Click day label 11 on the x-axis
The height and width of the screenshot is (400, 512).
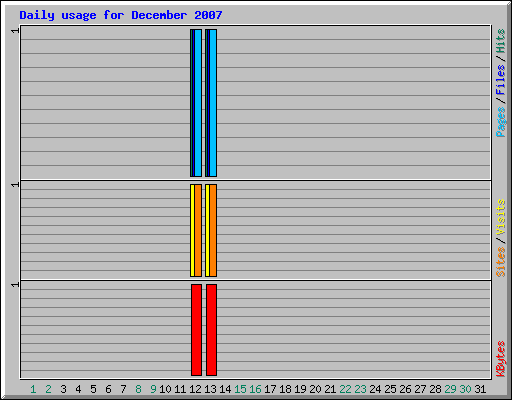click(180, 389)
